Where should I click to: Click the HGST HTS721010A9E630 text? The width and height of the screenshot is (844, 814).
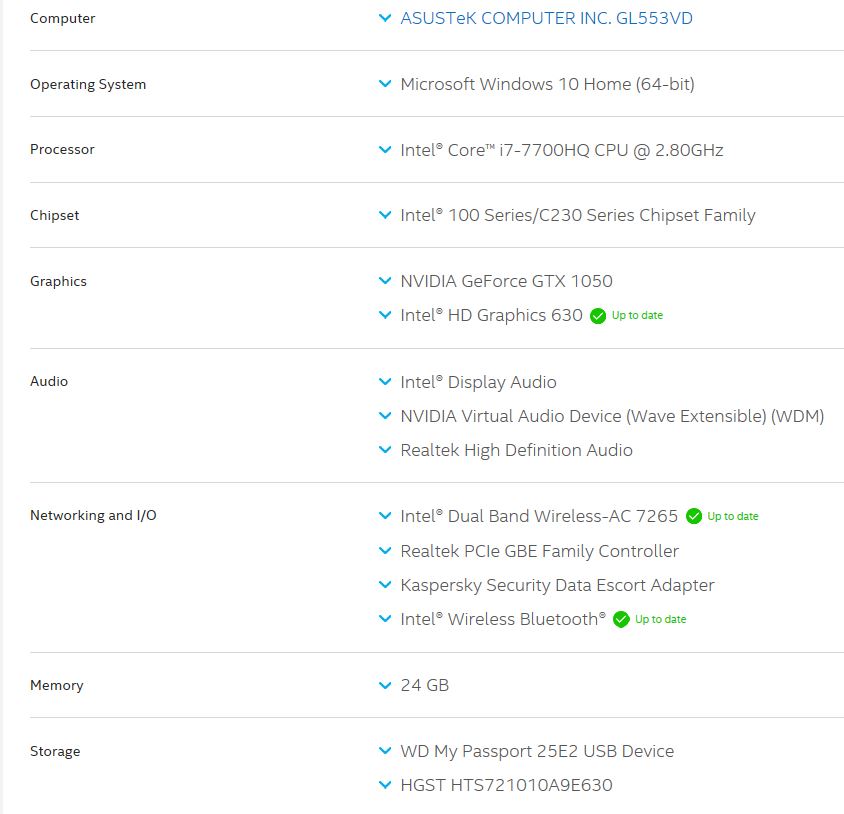507,785
